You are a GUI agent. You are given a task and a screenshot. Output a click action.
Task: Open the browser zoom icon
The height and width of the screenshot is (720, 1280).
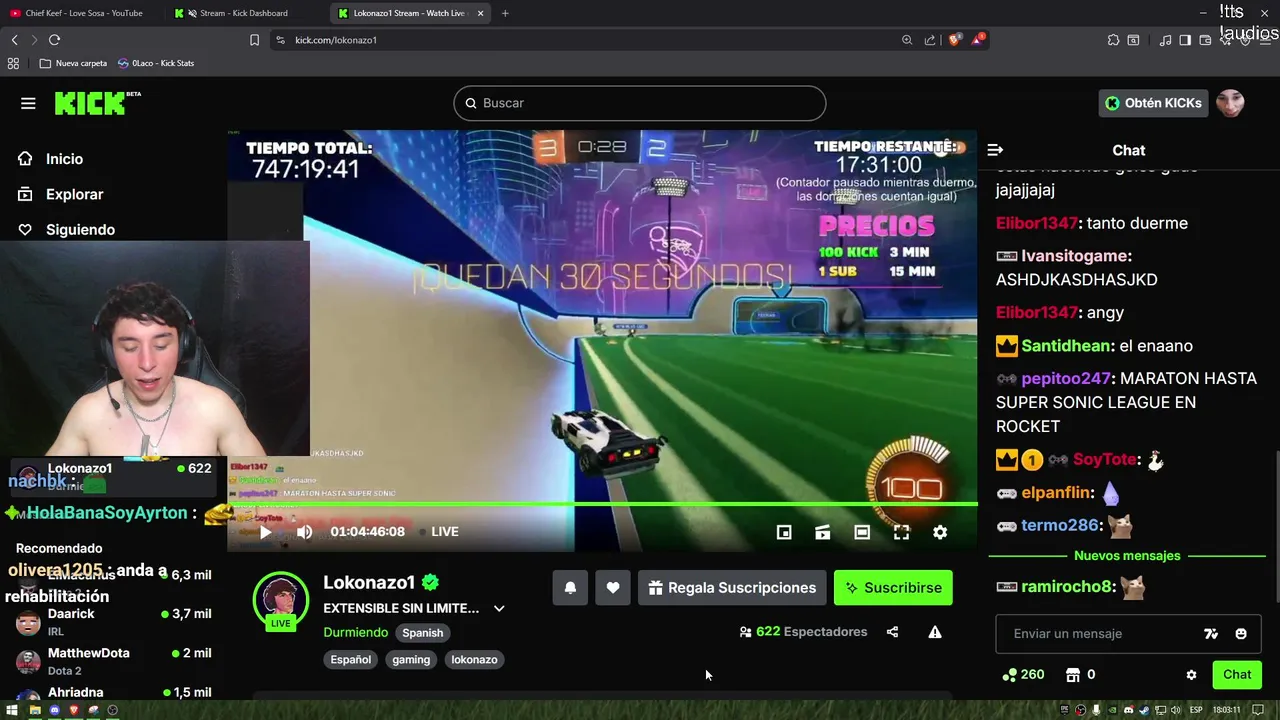point(907,40)
